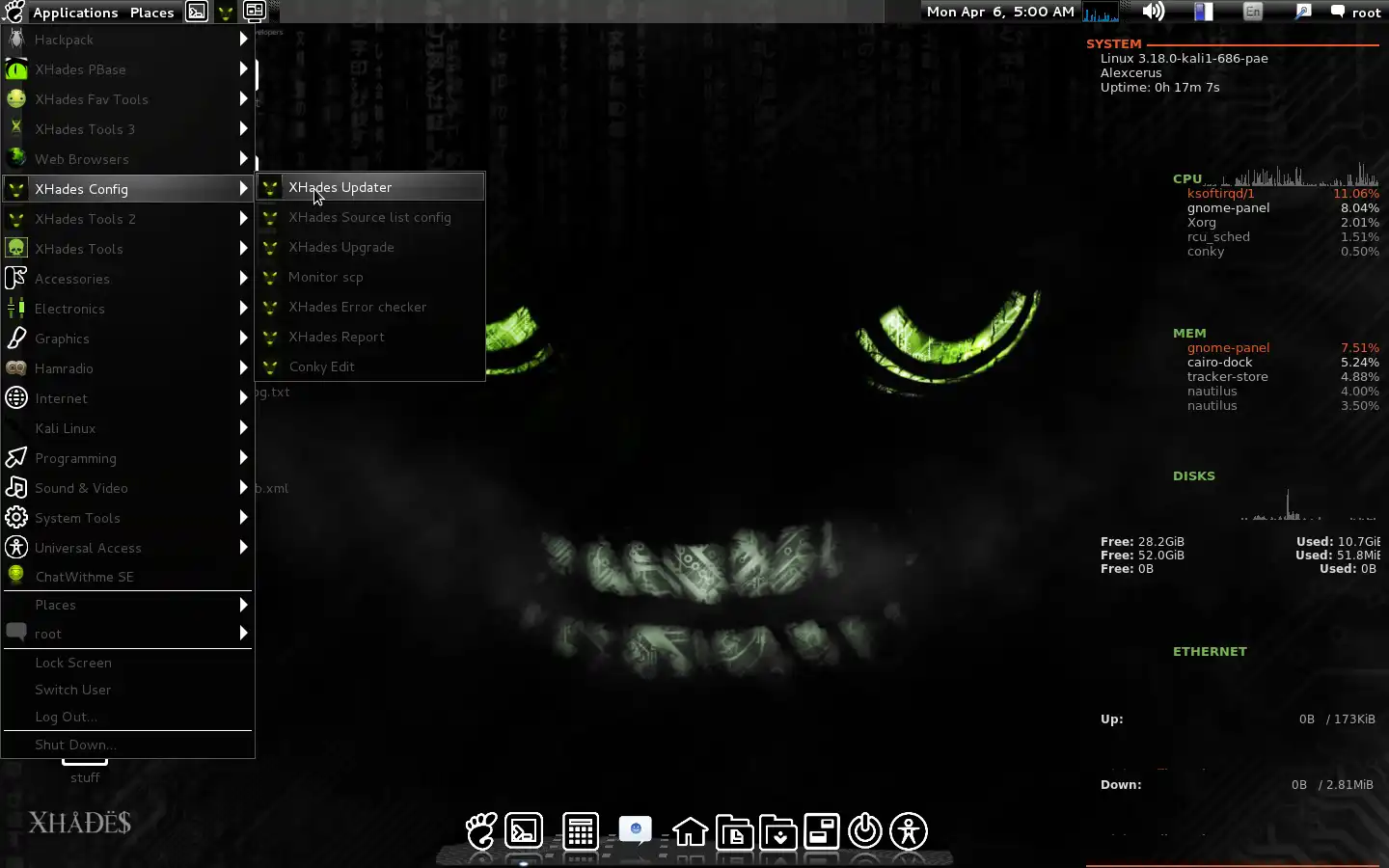Expand the XHades PBase submenu
Image resolution: width=1389 pixels, height=868 pixels.
pyautogui.click(x=127, y=69)
